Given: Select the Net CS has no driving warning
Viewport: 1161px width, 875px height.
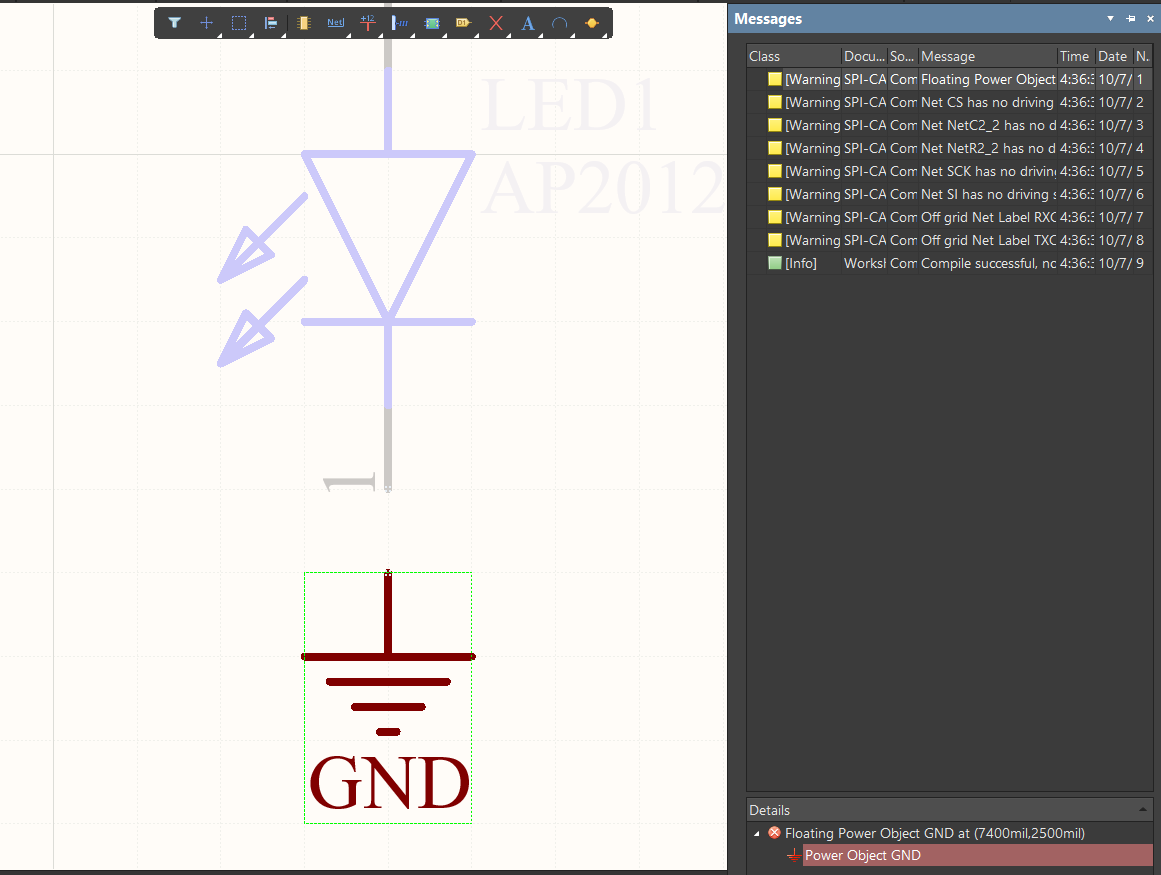Looking at the screenshot, I should tap(949, 102).
